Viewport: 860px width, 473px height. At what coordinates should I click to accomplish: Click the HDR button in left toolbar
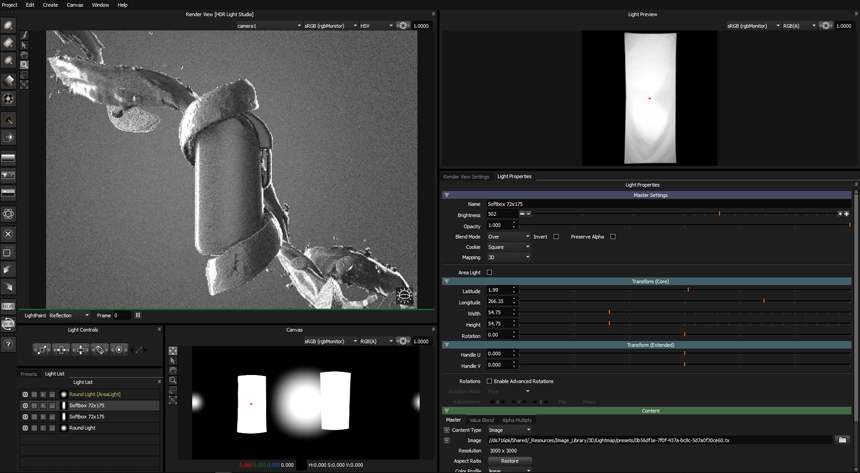[8, 306]
